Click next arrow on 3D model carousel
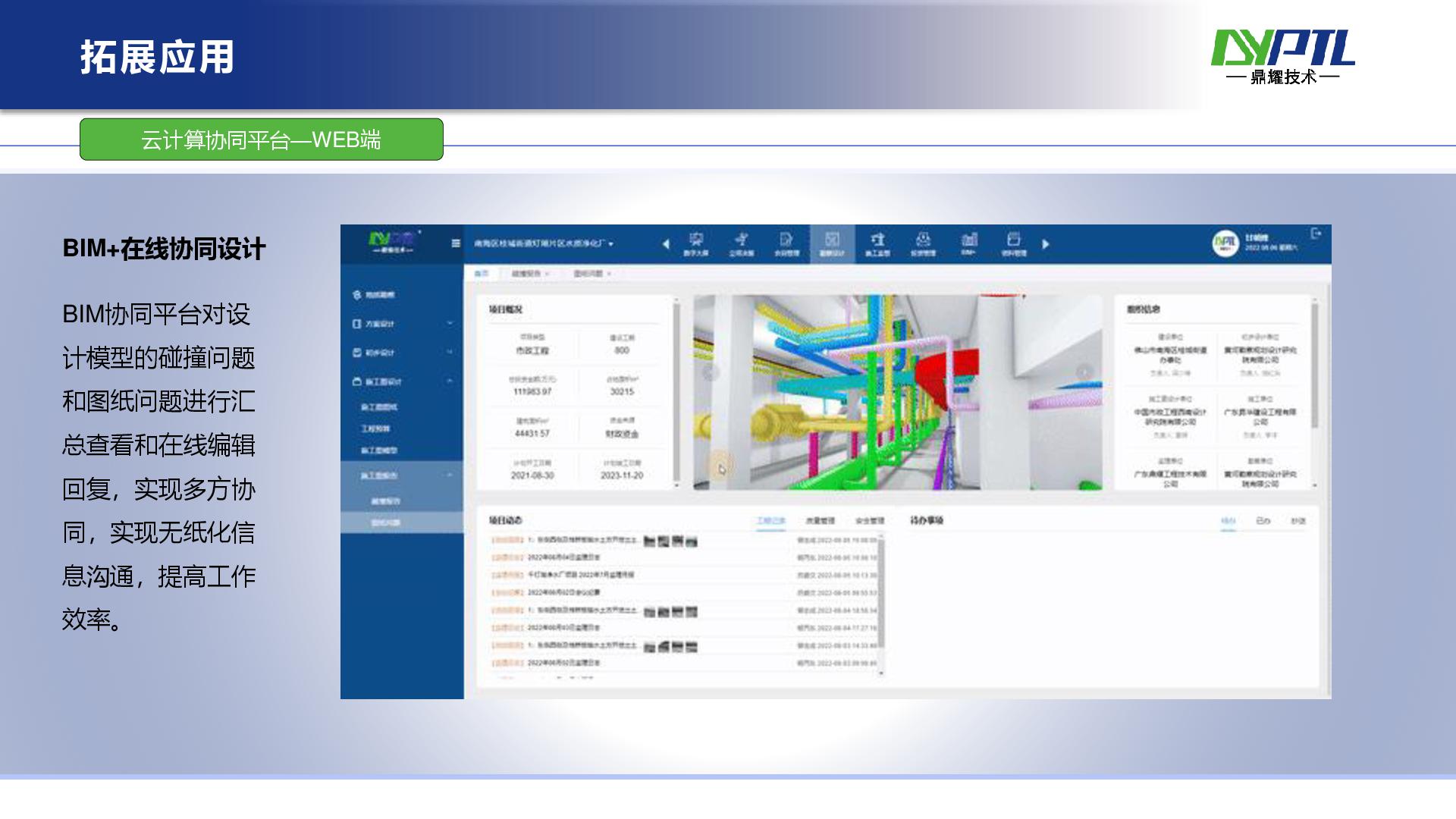1456x819 pixels. point(1084,372)
